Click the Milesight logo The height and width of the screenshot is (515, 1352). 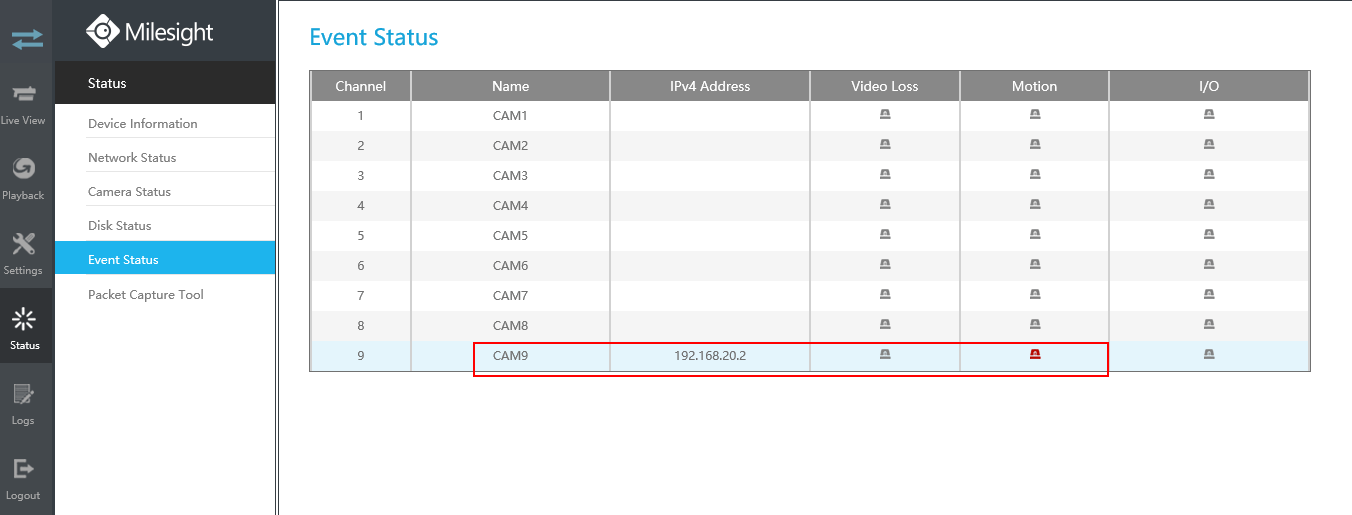click(x=150, y=32)
